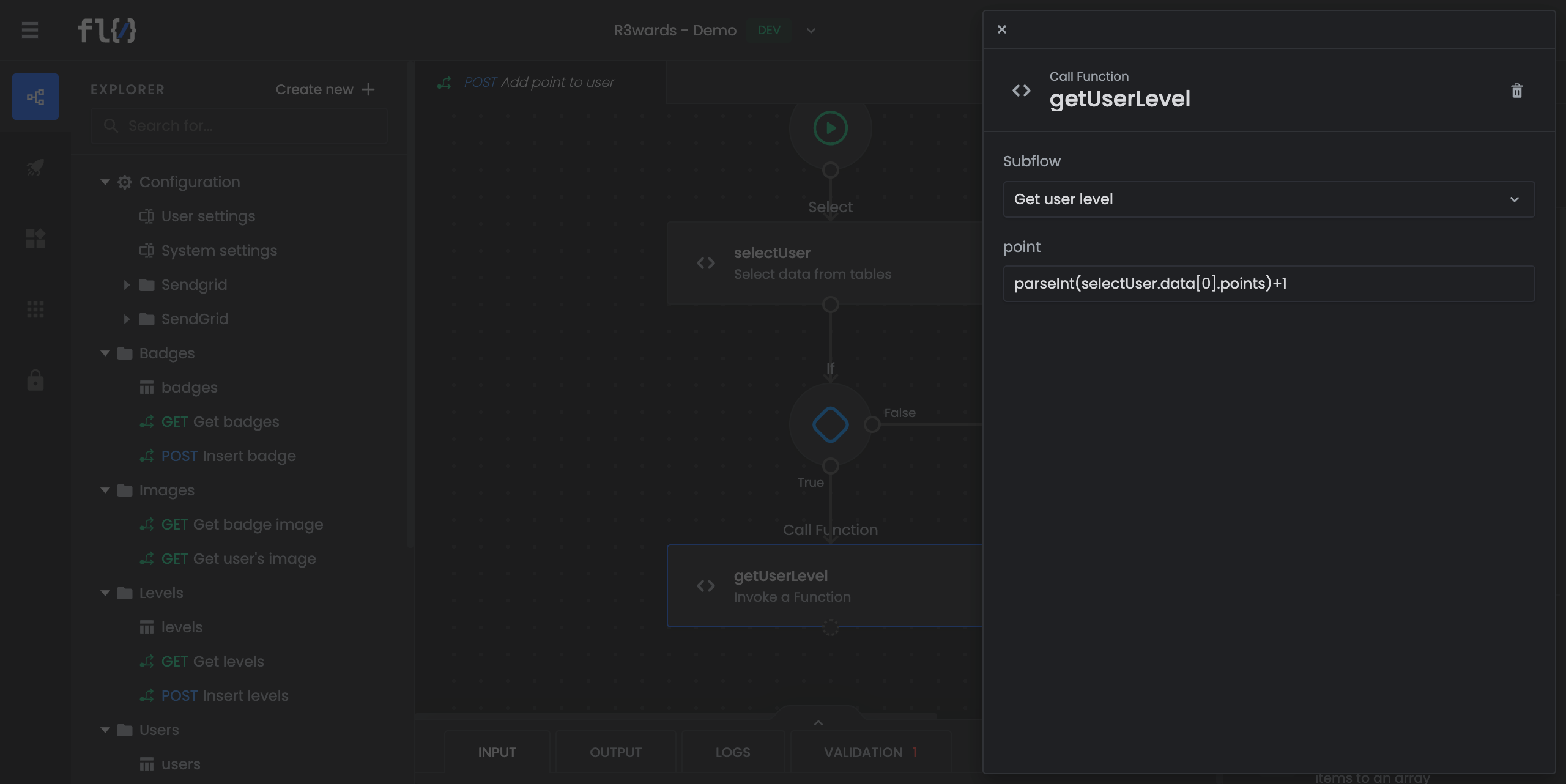The image size is (1566, 784).
Task: Click the Configuration gear icon
Action: [x=125, y=182]
